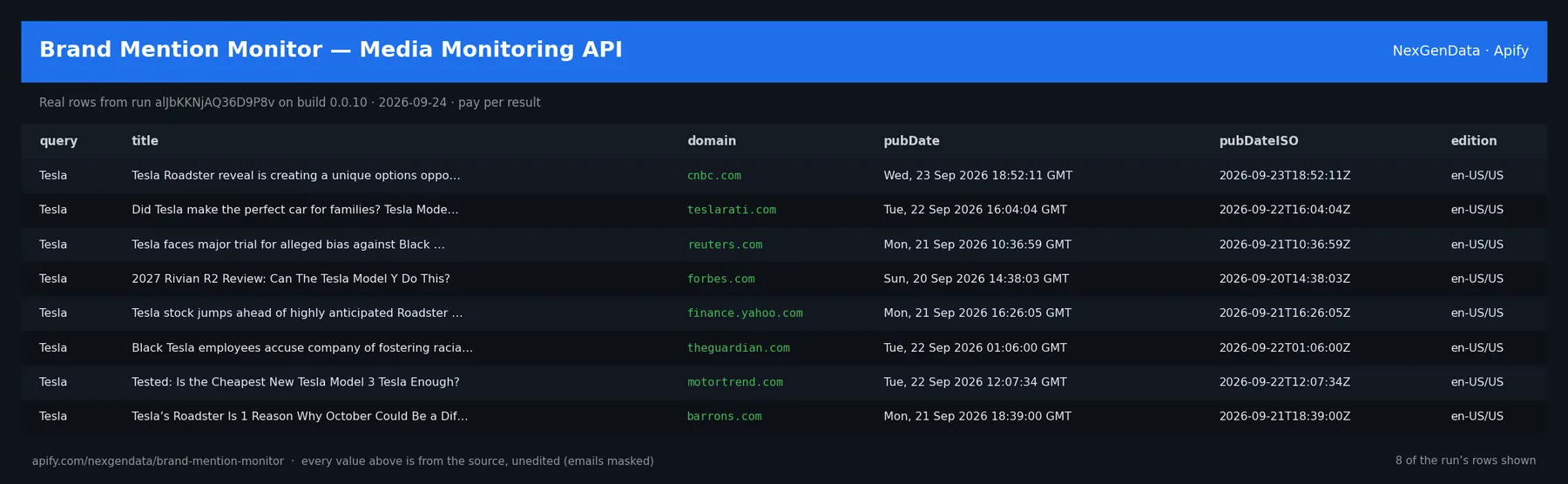Click ISO value 2026-09-21T16:26:05Z
Image resolution: width=1568 pixels, height=484 pixels.
(x=1285, y=313)
